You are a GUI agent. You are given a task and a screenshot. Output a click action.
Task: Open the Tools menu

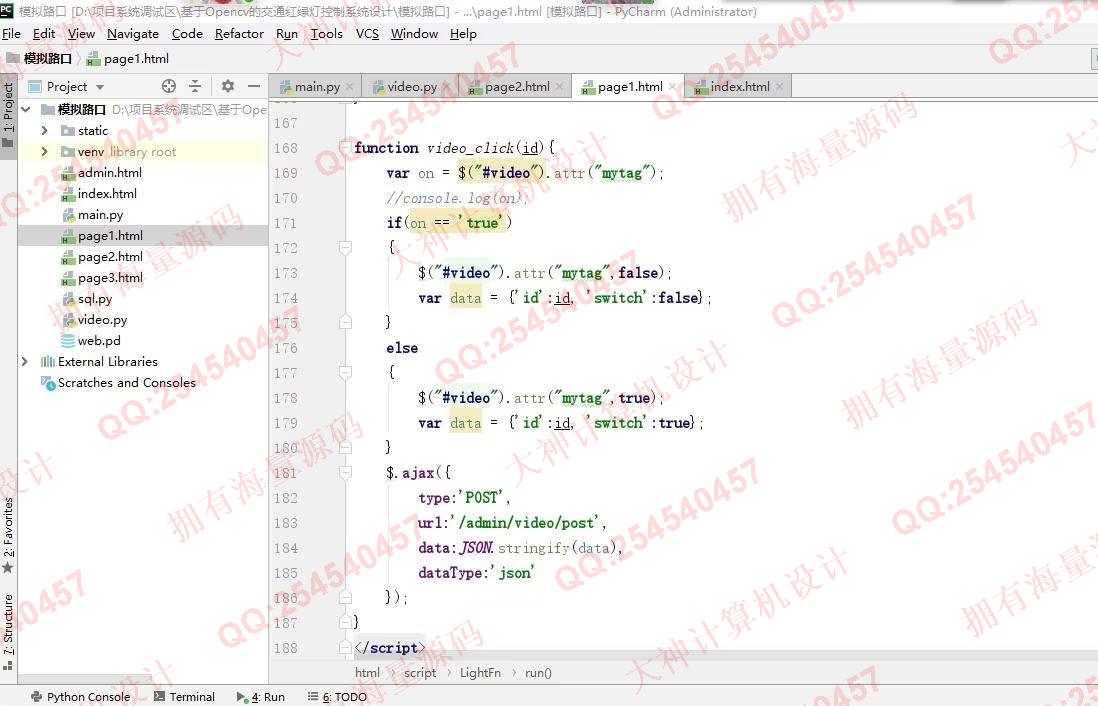pos(326,34)
